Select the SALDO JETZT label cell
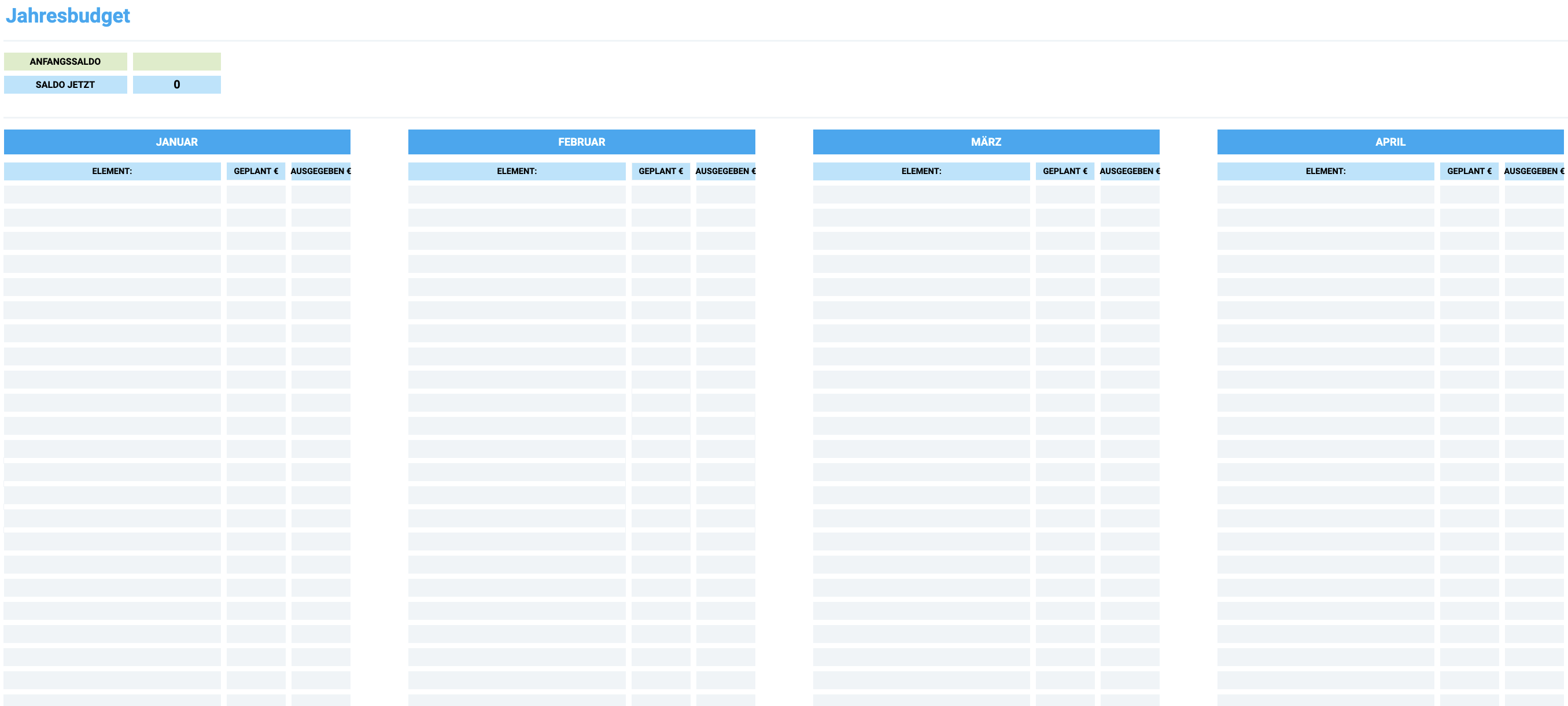 coord(65,84)
